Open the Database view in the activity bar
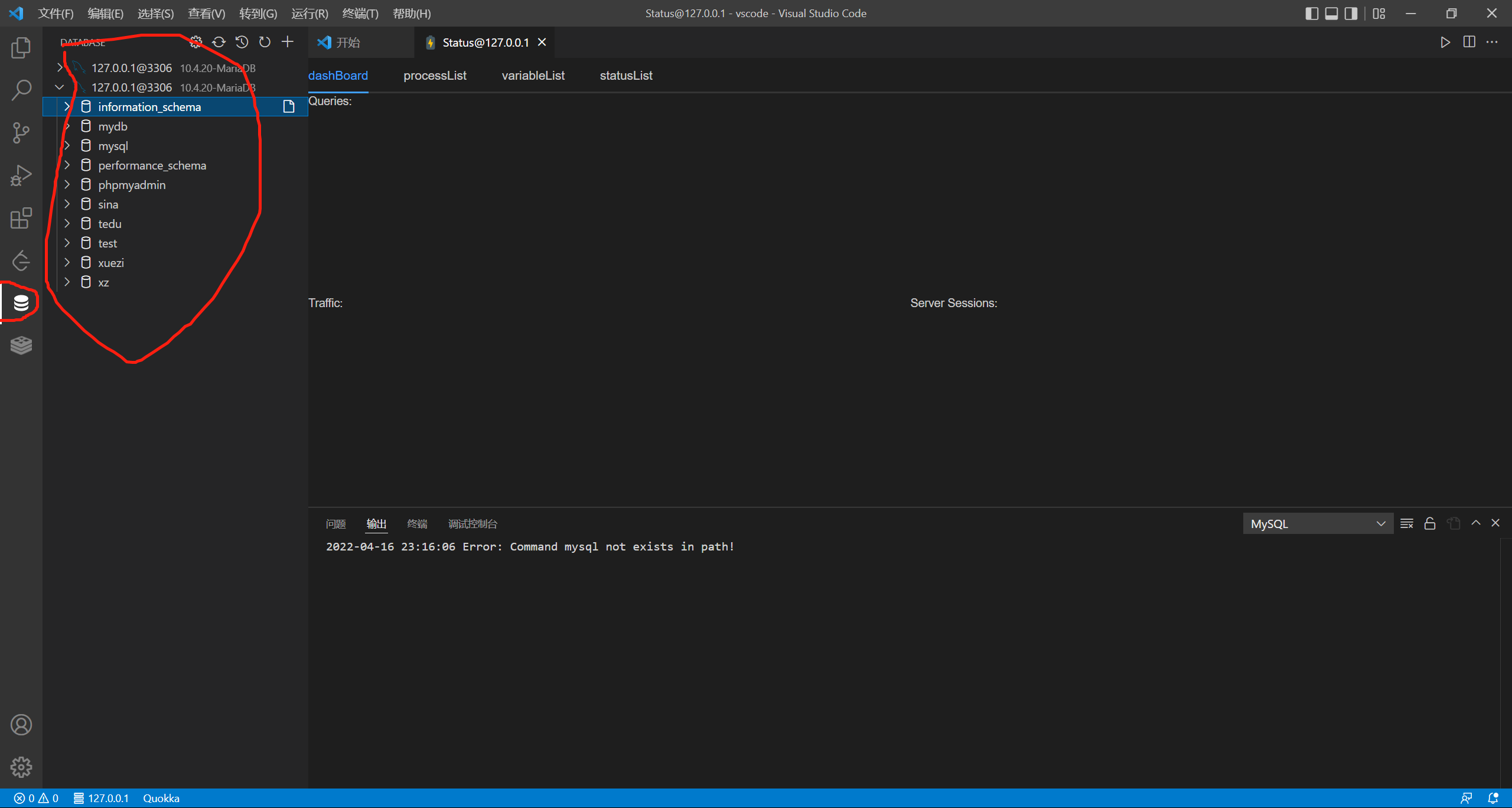 click(21, 302)
